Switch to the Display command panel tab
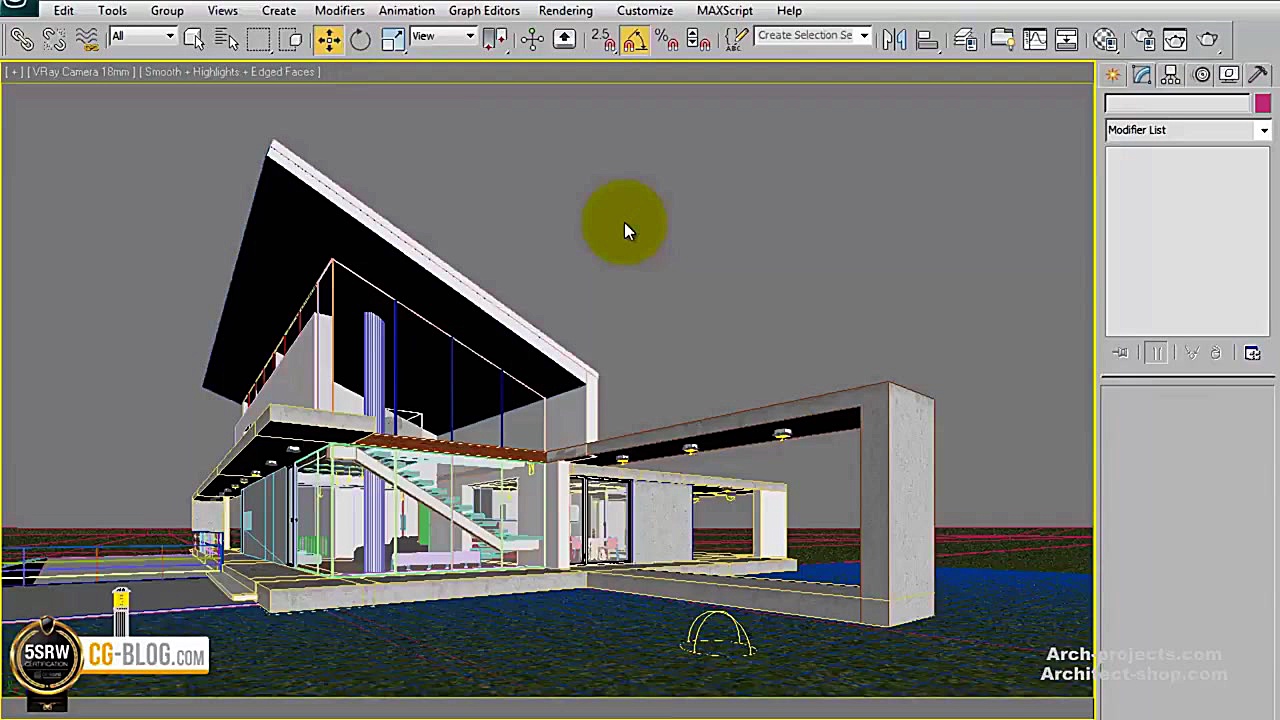The height and width of the screenshot is (720, 1280). click(1229, 76)
